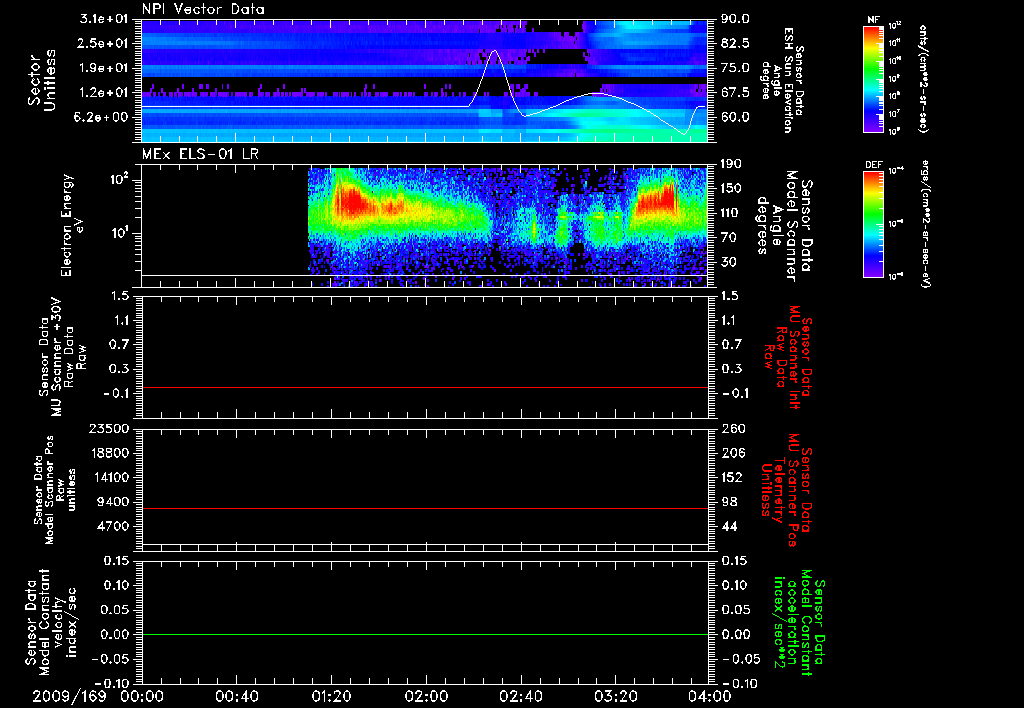
Task: Click the green zero line in velocity panel
Action: point(424,634)
